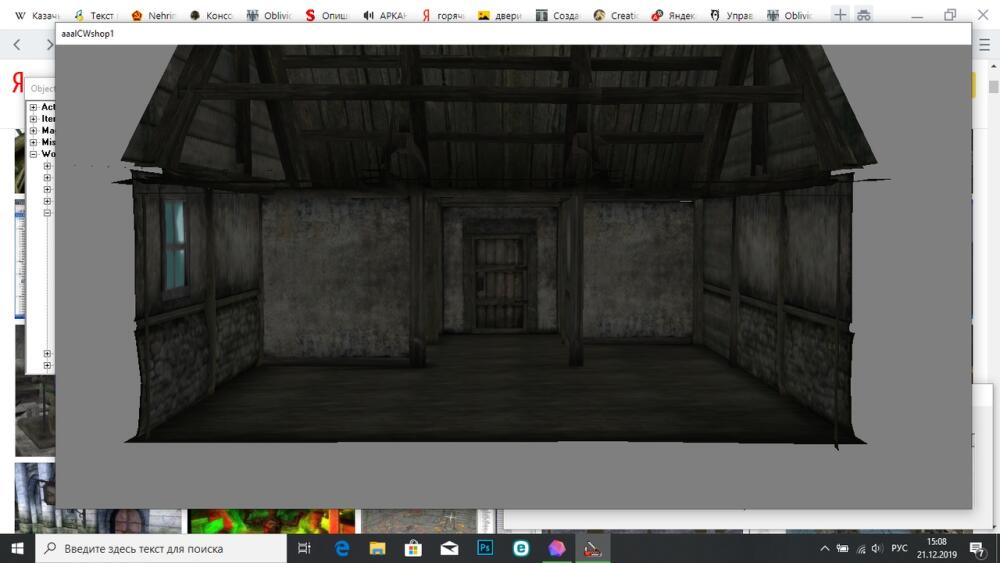This screenshot has height=563, width=1000.
Task: Open the clock showing 15:08
Action: (938, 548)
